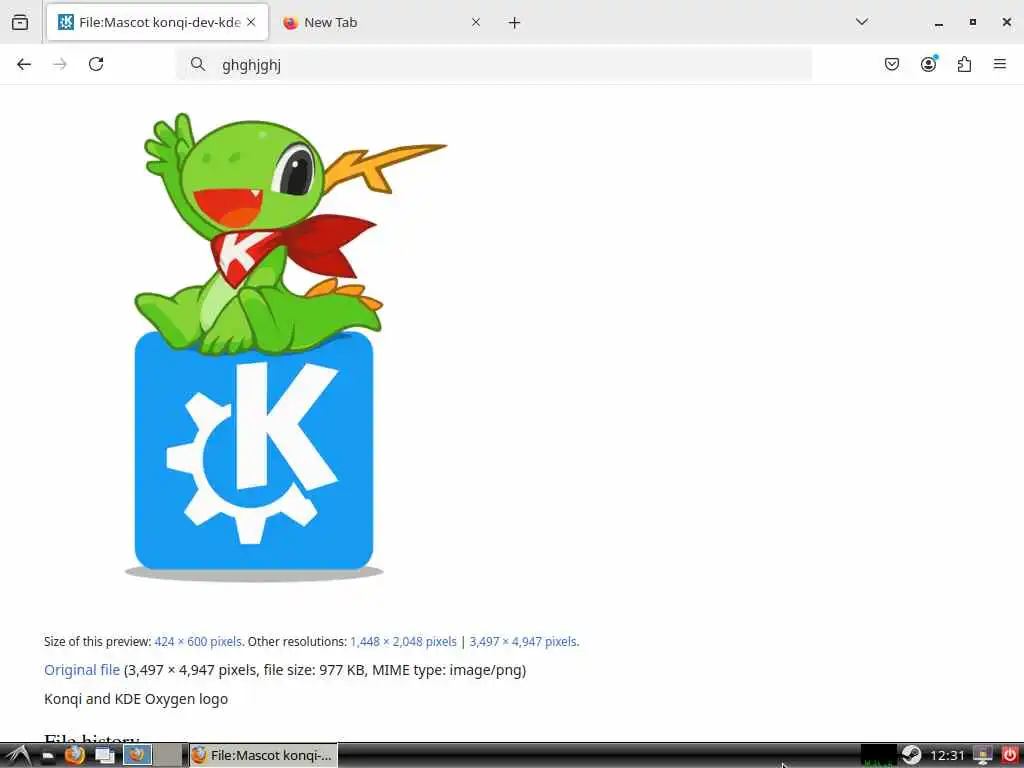Click the show desktop windows taskbar icon
The height and width of the screenshot is (768, 1024).
click(x=104, y=756)
